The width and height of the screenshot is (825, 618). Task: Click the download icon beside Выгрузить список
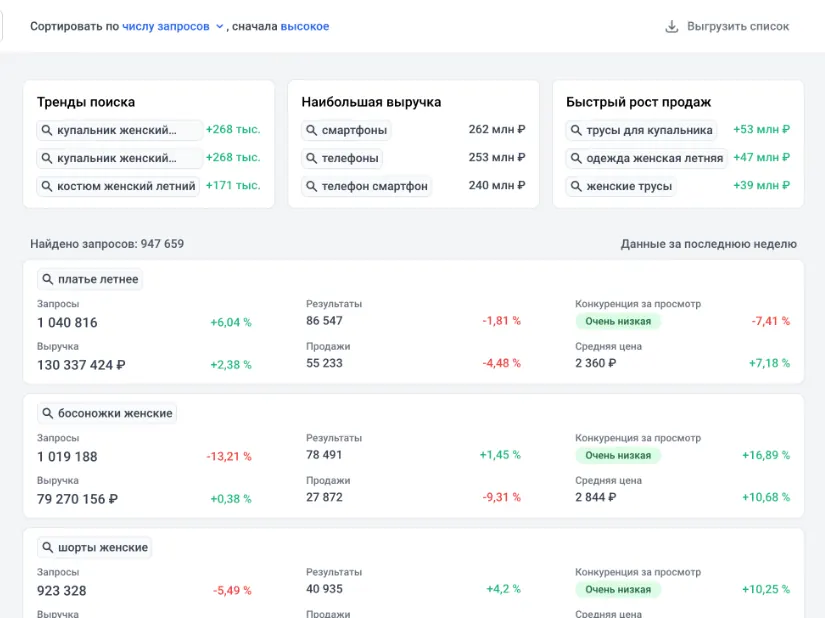[671, 26]
